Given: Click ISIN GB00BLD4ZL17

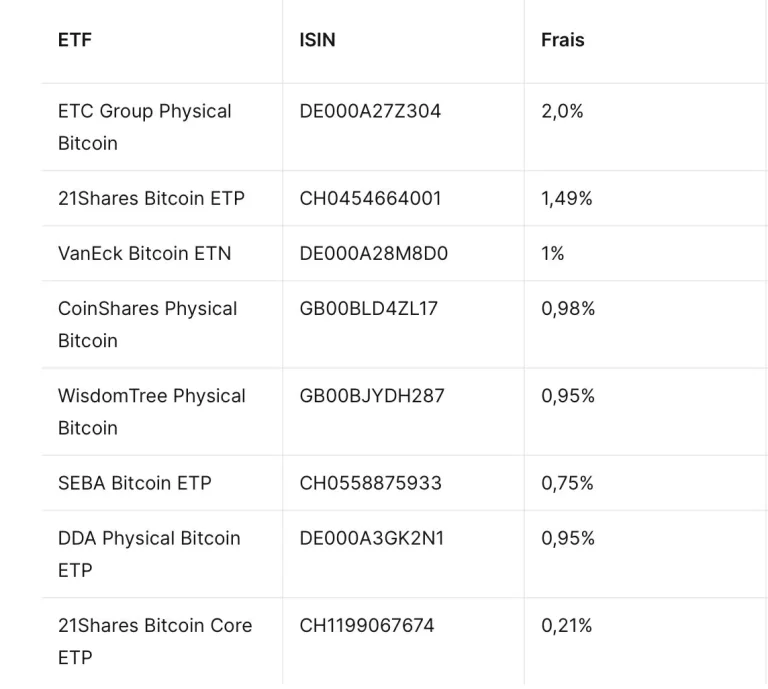Looking at the screenshot, I should [369, 308].
